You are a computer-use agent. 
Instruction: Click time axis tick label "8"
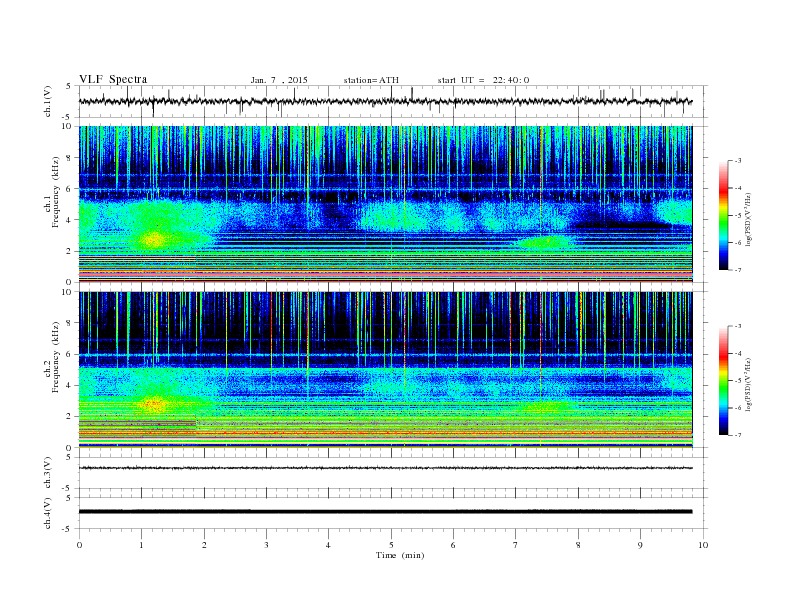pos(578,545)
